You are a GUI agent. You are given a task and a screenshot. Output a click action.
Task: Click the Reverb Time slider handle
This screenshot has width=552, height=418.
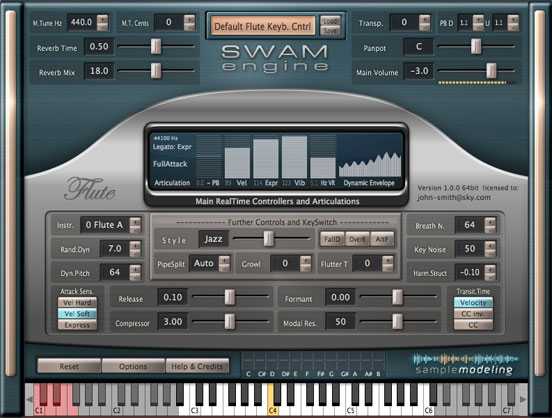tap(156, 46)
